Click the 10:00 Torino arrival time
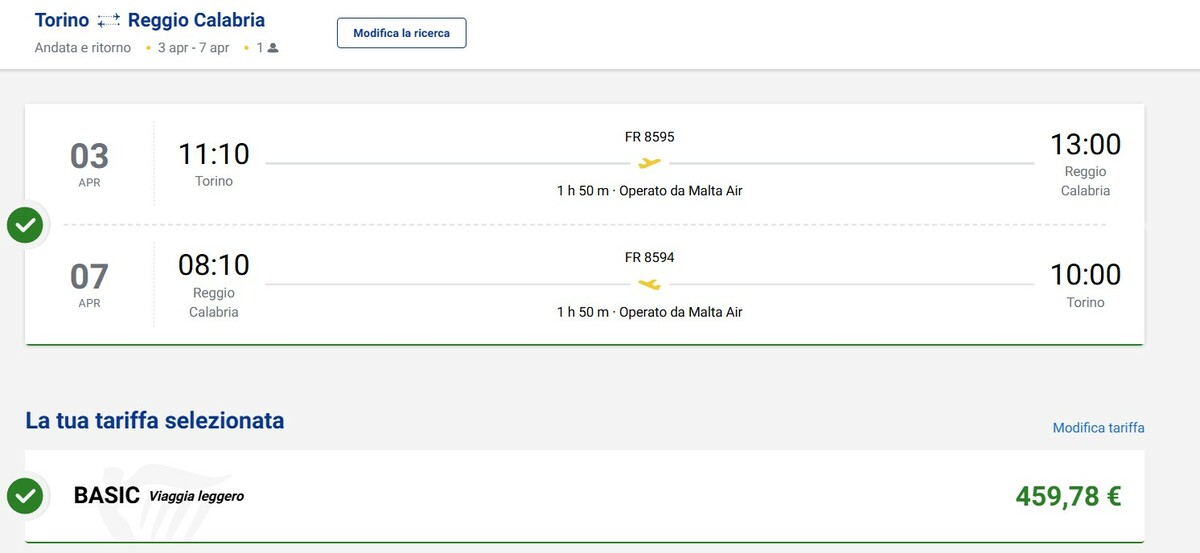Image resolution: width=1200 pixels, height=553 pixels. 1085,274
